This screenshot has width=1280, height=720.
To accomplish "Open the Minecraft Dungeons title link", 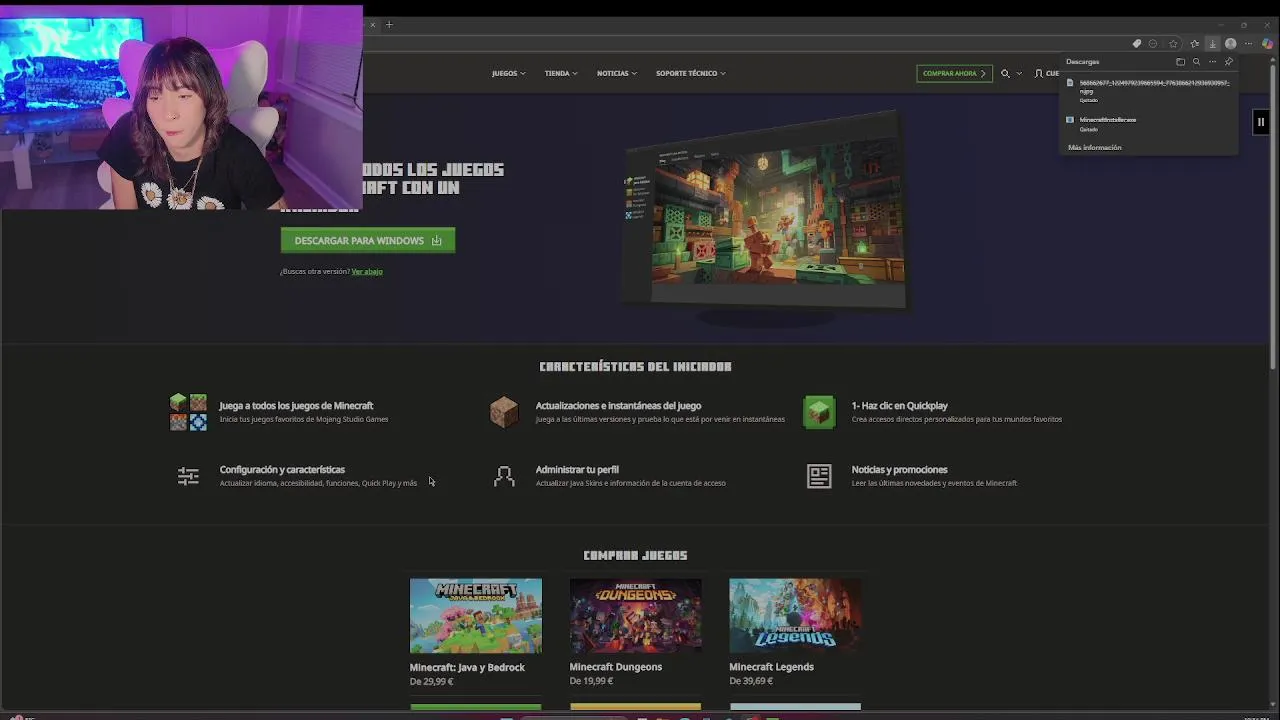I will [616, 667].
